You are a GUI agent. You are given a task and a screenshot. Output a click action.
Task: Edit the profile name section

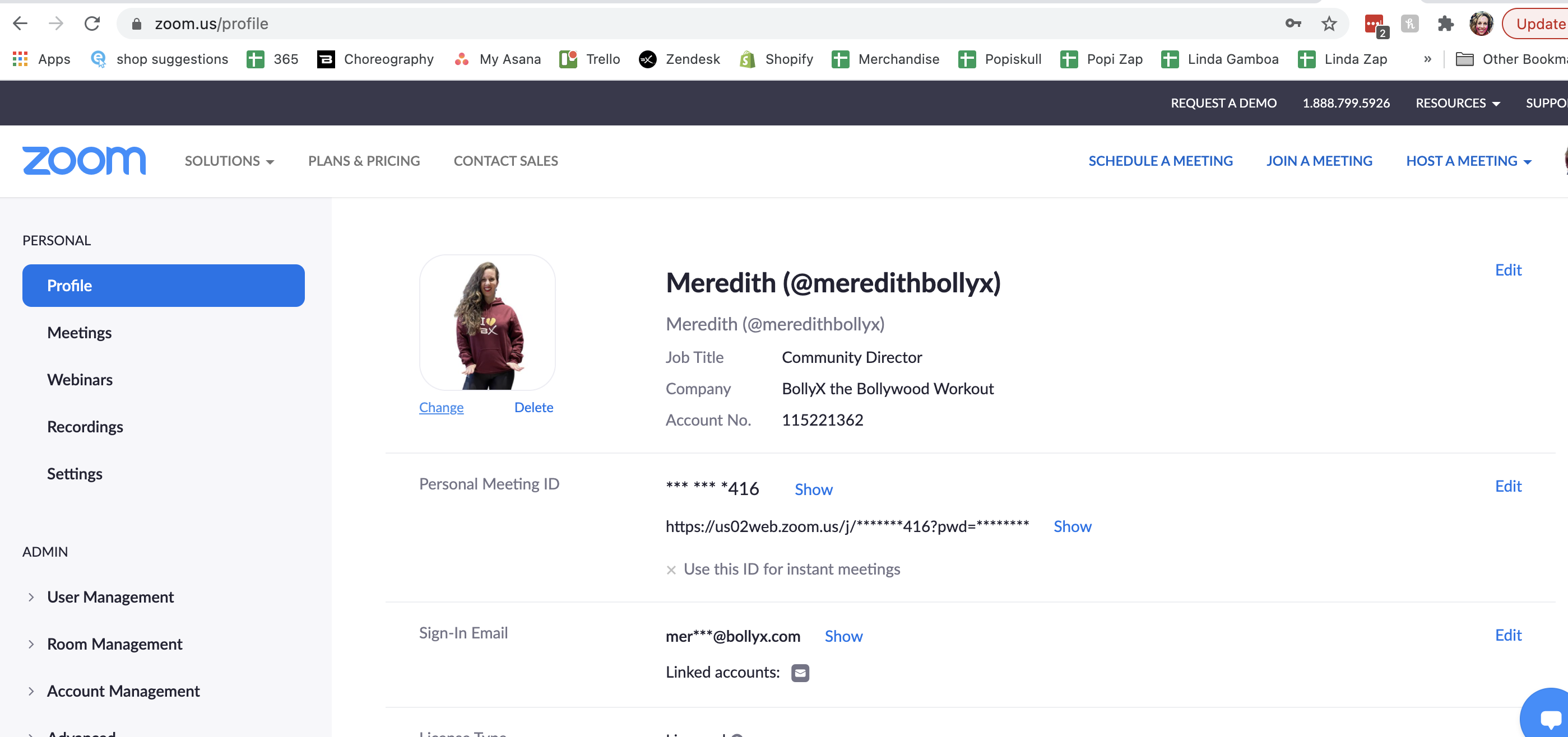point(1507,269)
